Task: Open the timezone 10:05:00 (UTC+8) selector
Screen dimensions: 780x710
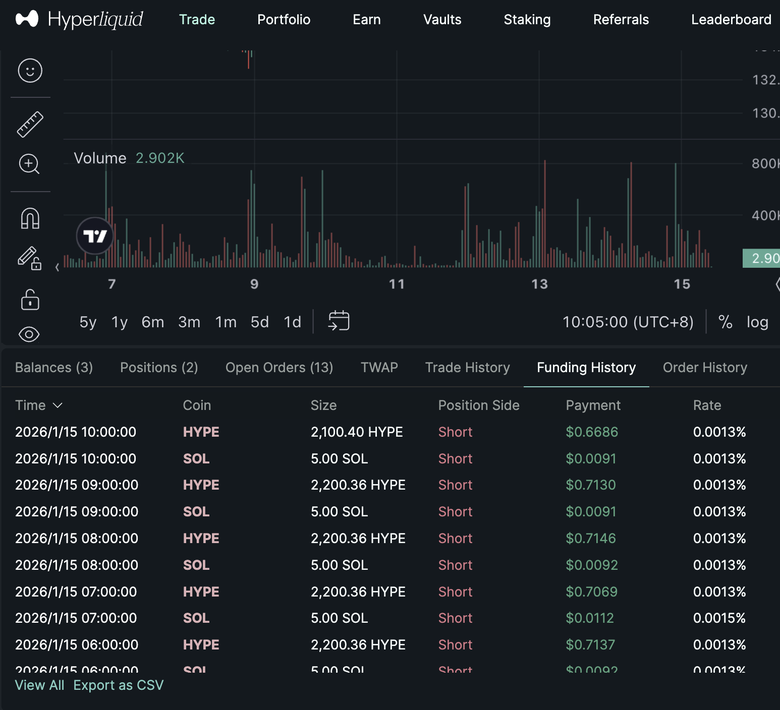Action: point(628,322)
